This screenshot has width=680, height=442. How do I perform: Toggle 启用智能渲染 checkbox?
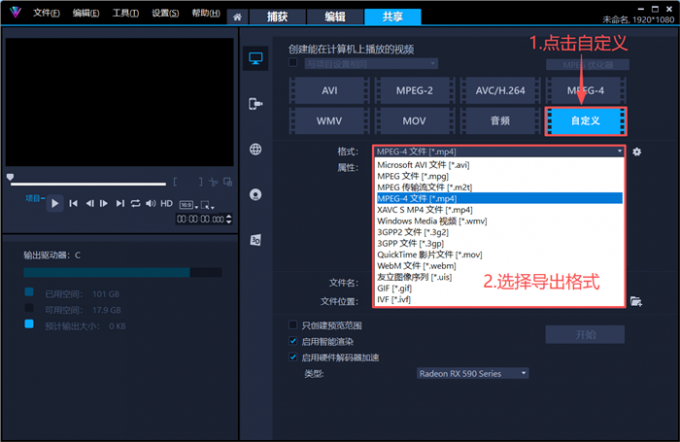click(293, 341)
